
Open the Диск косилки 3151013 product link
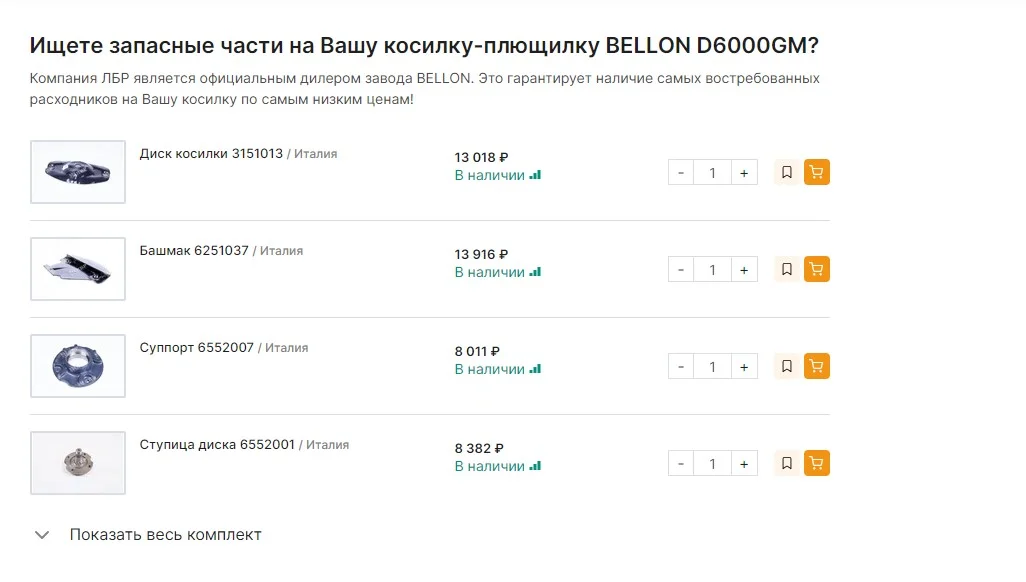pyautogui.click(x=211, y=154)
